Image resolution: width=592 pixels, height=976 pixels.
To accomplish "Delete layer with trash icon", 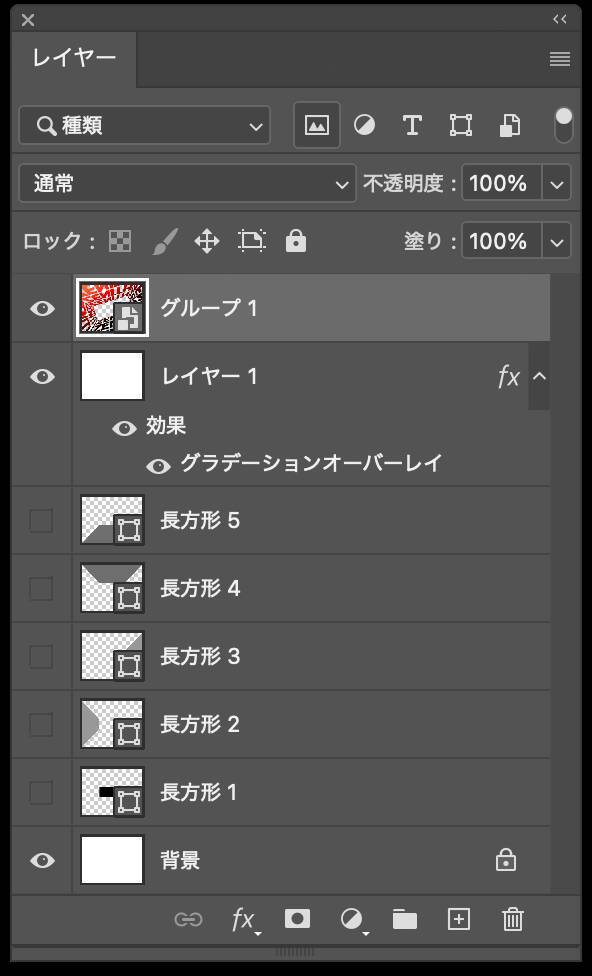I will point(512,919).
